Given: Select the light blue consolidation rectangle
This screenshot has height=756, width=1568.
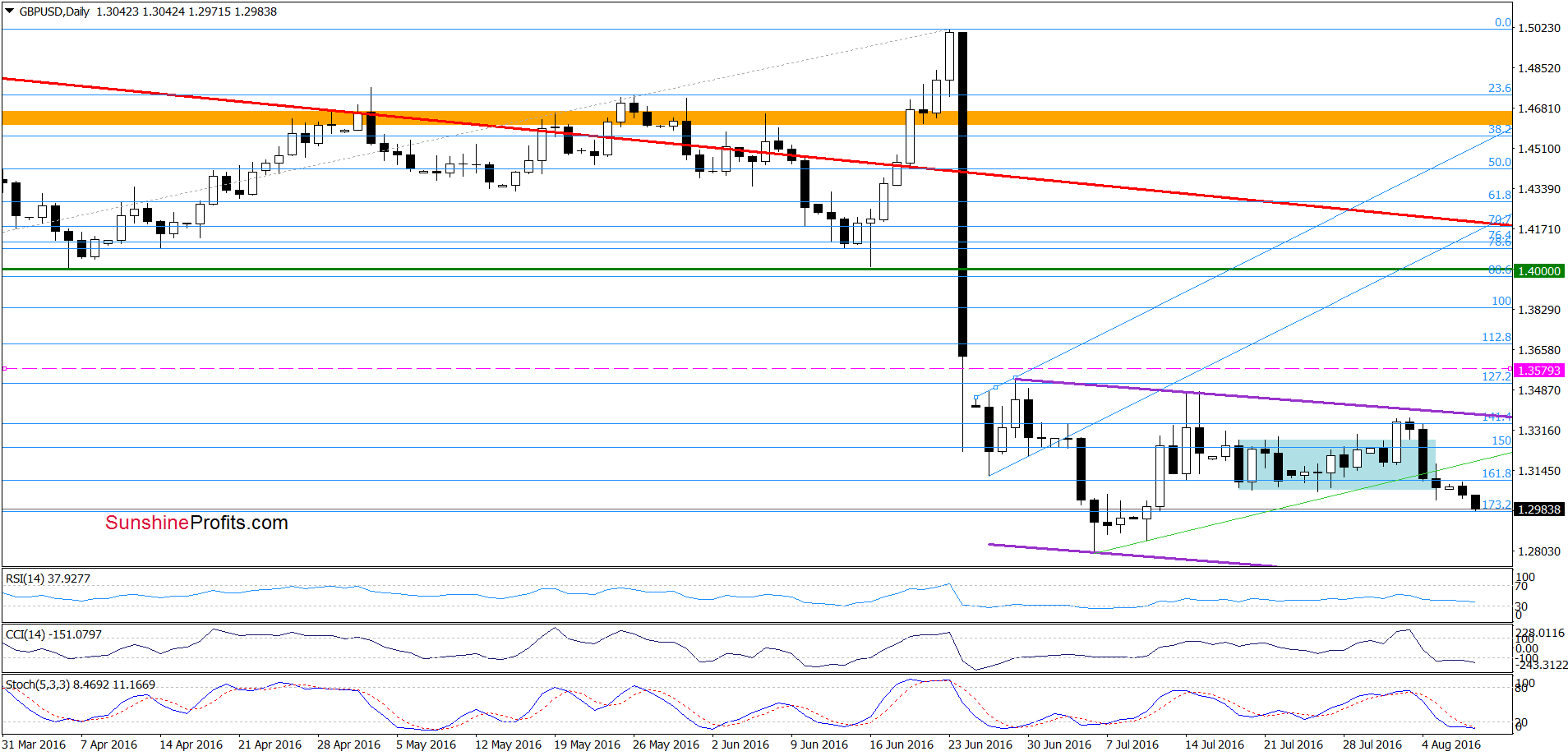Looking at the screenshot, I should (1335, 464).
